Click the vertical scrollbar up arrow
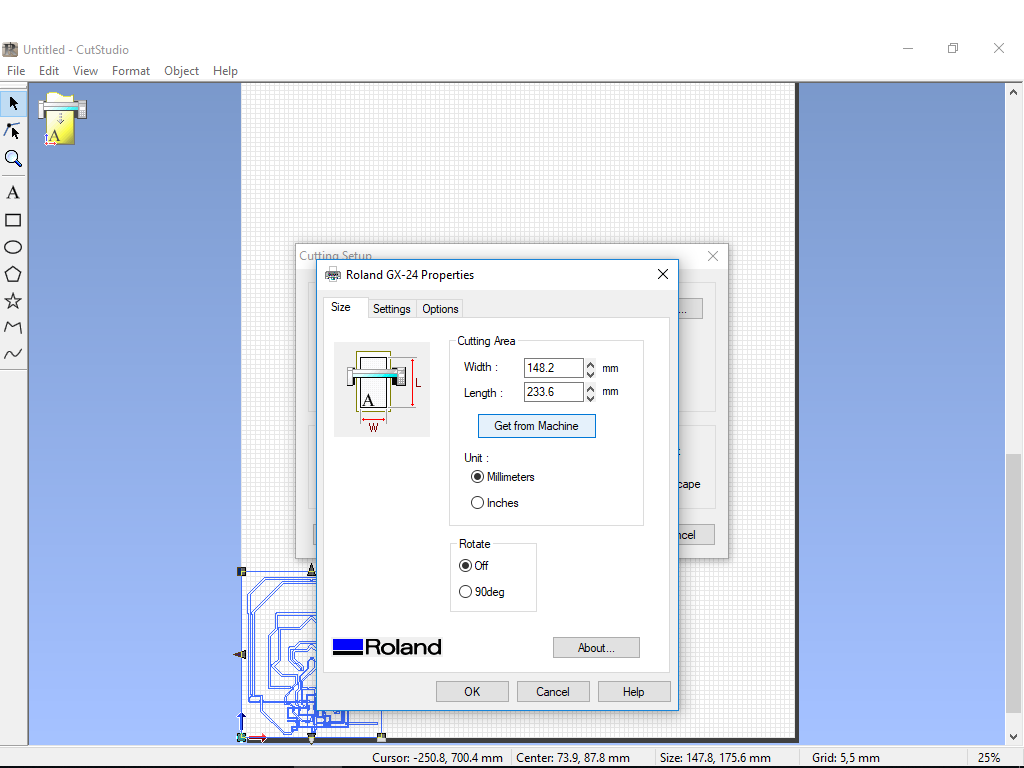The height and width of the screenshot is (768, 1024). 1014,92
